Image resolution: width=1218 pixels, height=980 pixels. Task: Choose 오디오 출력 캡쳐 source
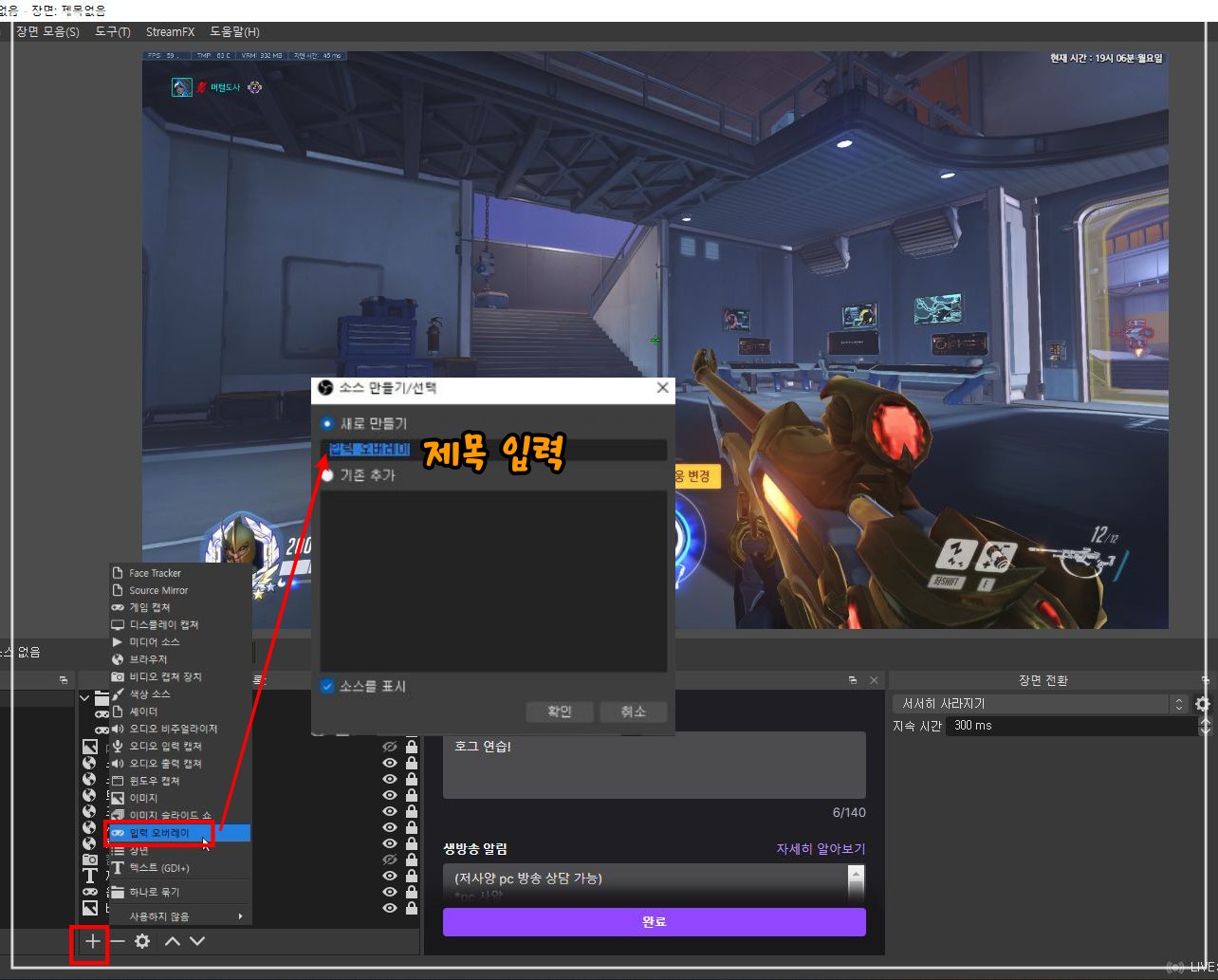[x=180, y=764]
